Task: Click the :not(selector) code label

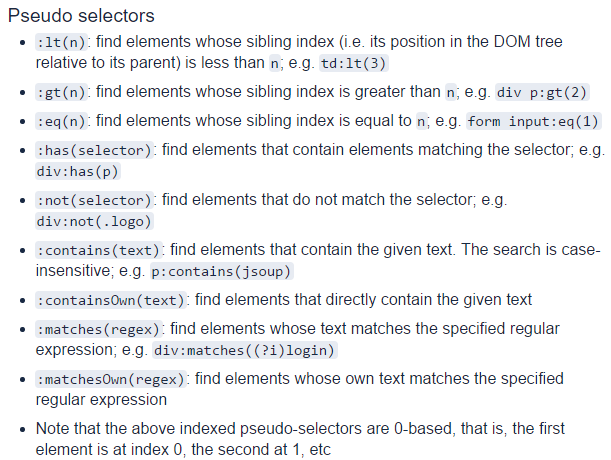Action: click(94, 200)
